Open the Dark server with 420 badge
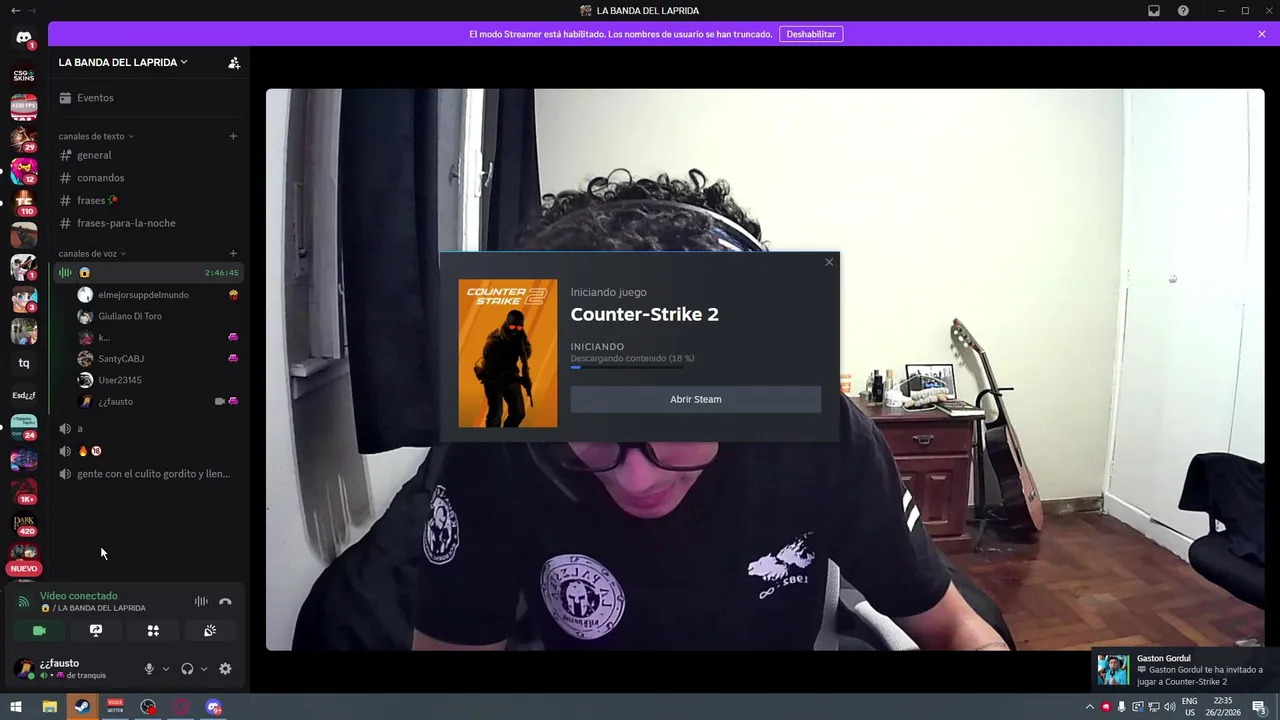1280x720 pixels. 24,523
